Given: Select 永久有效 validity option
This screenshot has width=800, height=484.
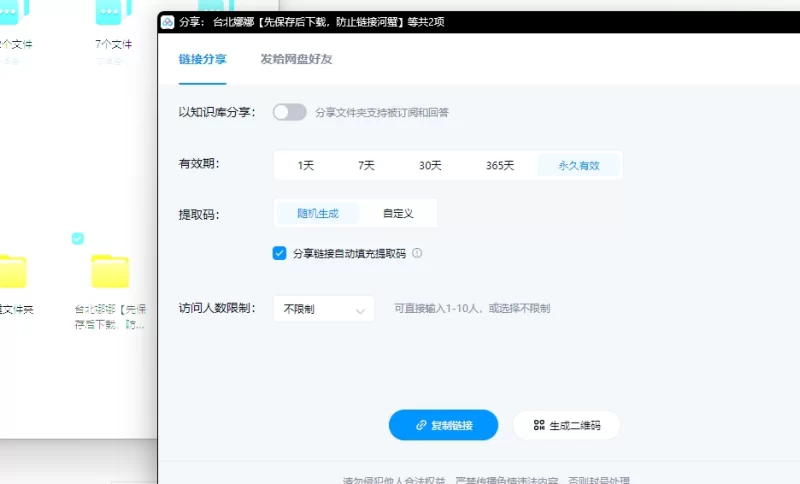Looking at the screenshot, I should (579, 165).
